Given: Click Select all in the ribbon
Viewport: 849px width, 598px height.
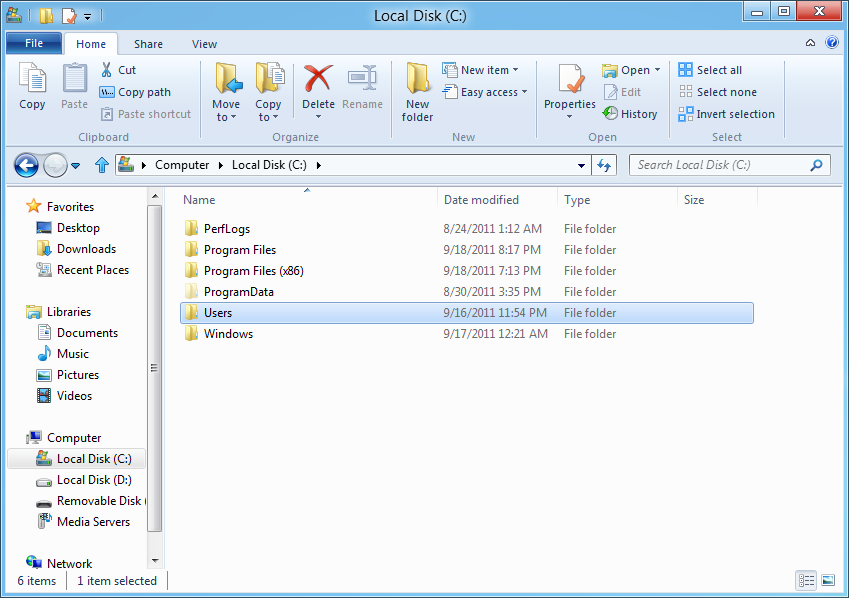Looking at the screenshot, I should pos(710,70).
